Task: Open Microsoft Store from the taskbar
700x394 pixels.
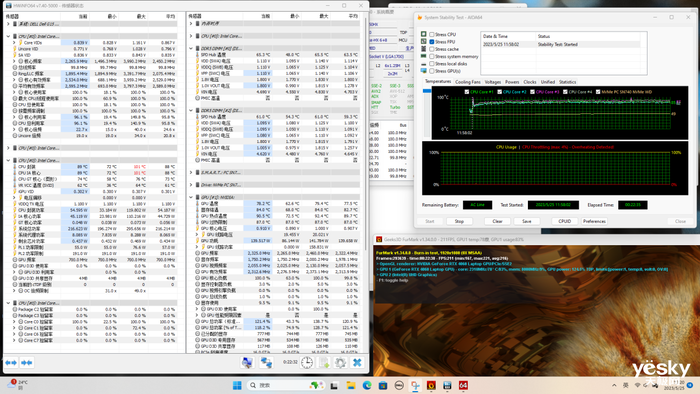Action: [383, 386]
